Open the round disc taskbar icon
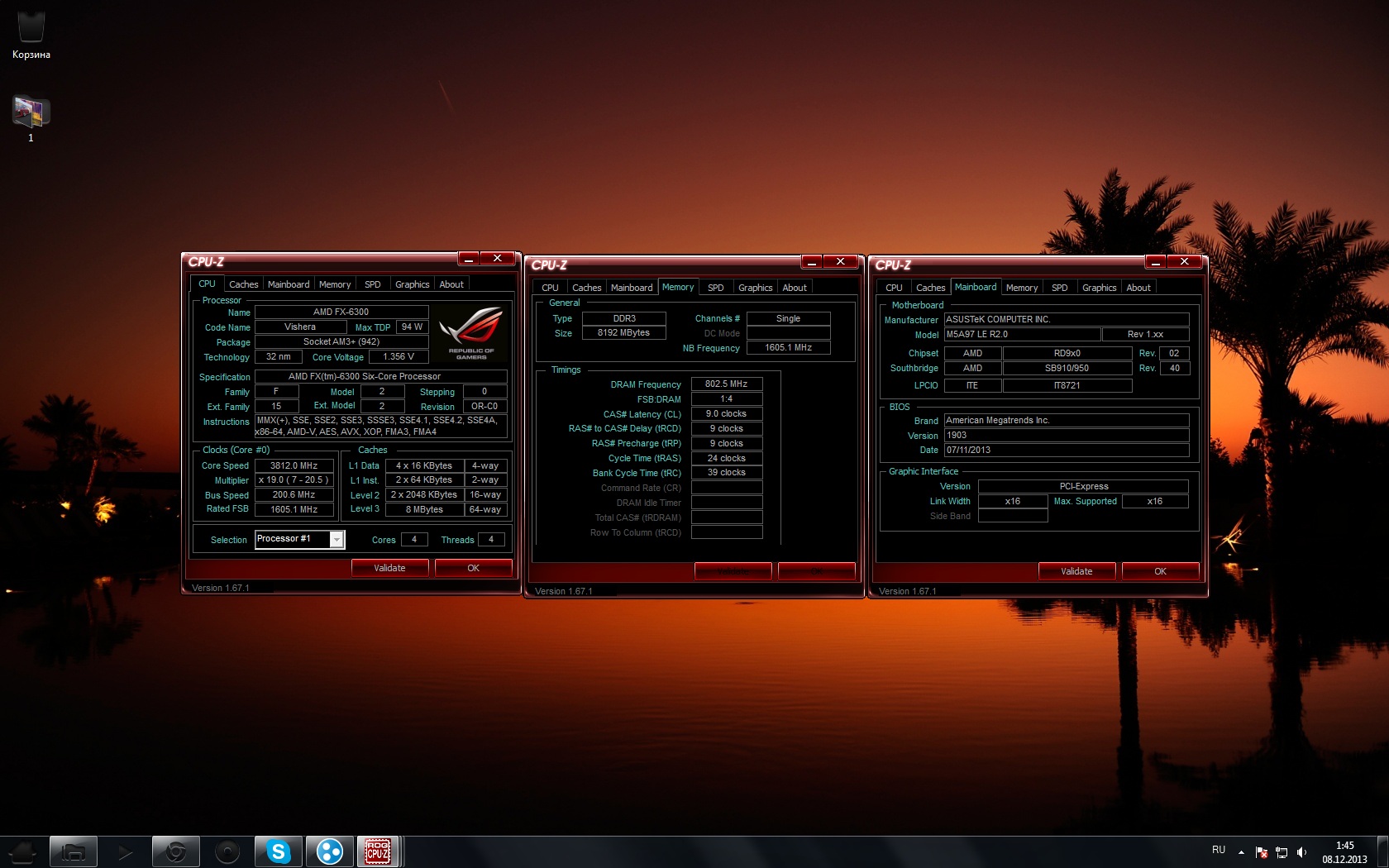Viewport: 1389px width, 868px height. click(227, 851)
